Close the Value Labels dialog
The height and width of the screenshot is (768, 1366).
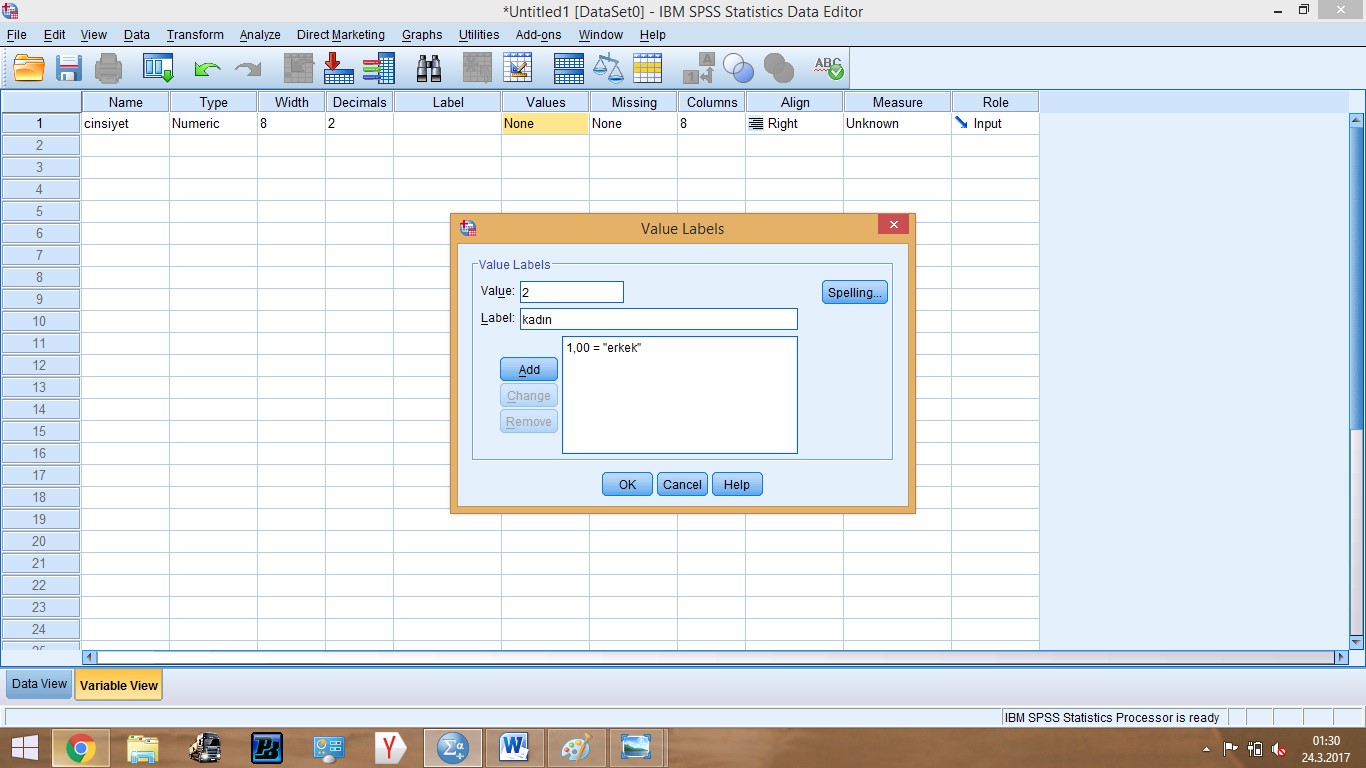[x=893, y=225]
